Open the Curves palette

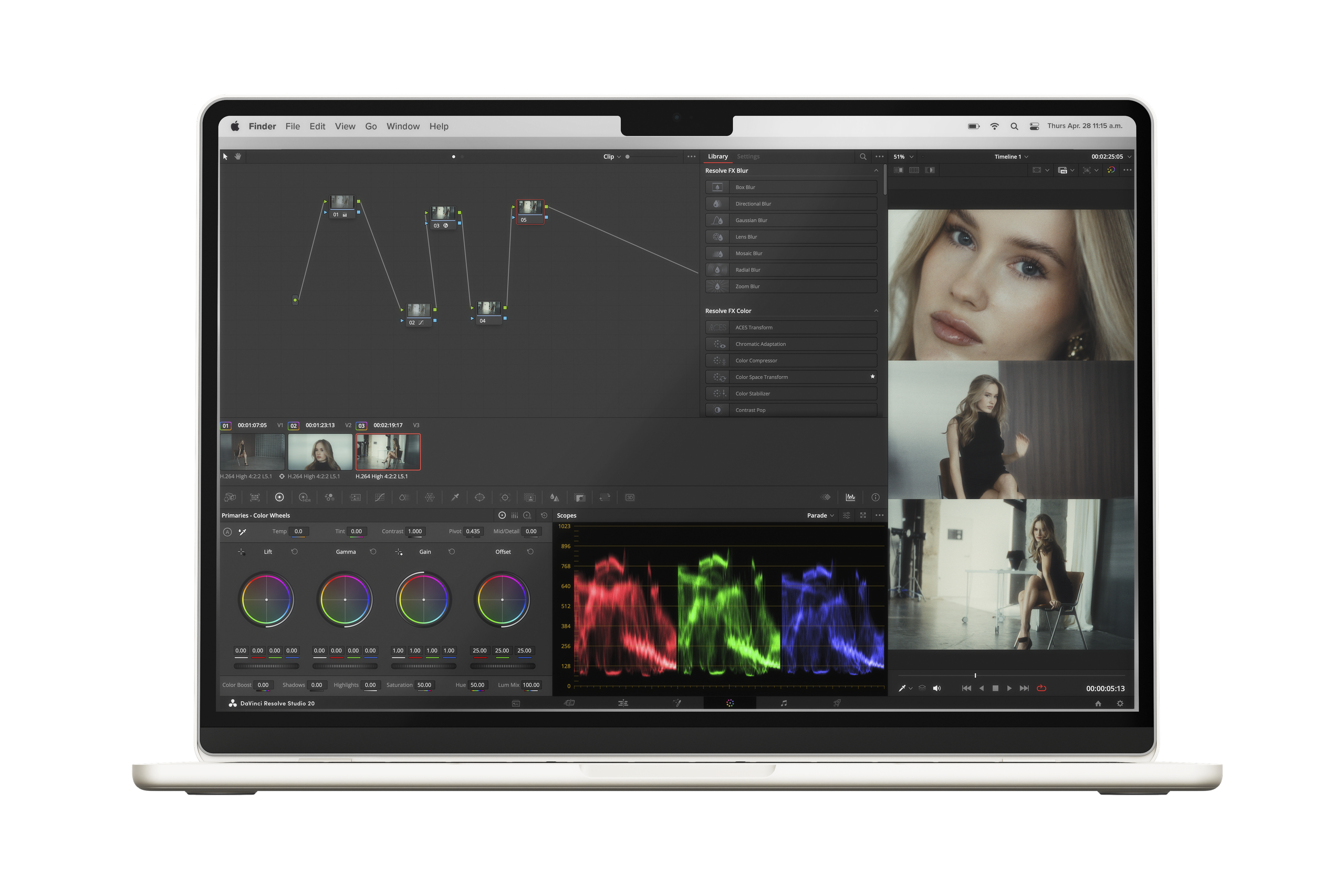380,497
